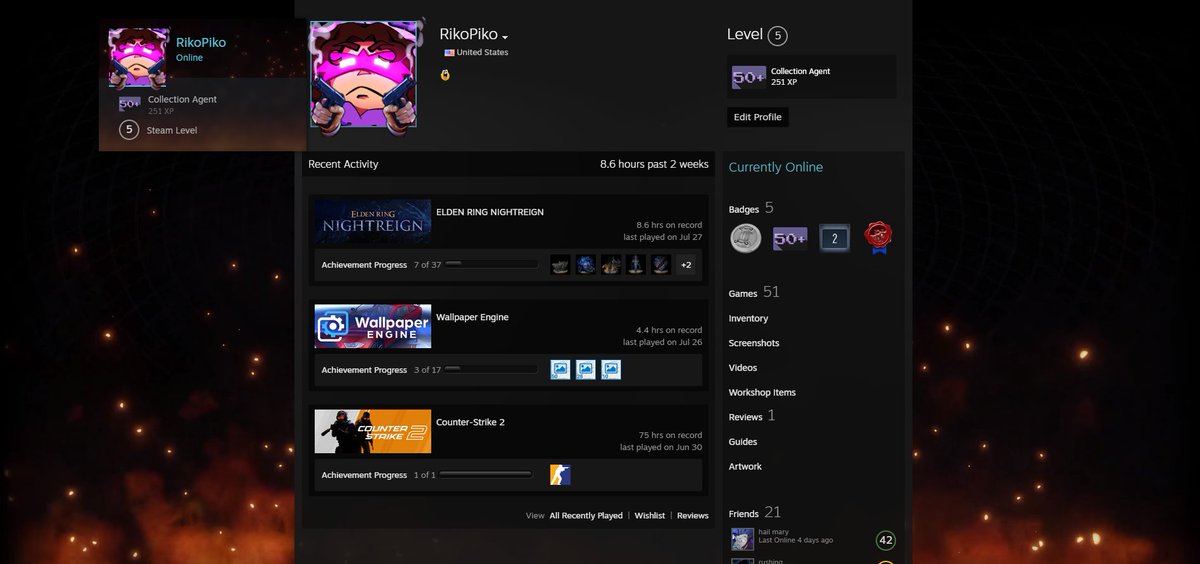Viewport: 1200px width, 564px height.
Task: Click the 50+ badge in Badges row
Action: pos(790,238)
